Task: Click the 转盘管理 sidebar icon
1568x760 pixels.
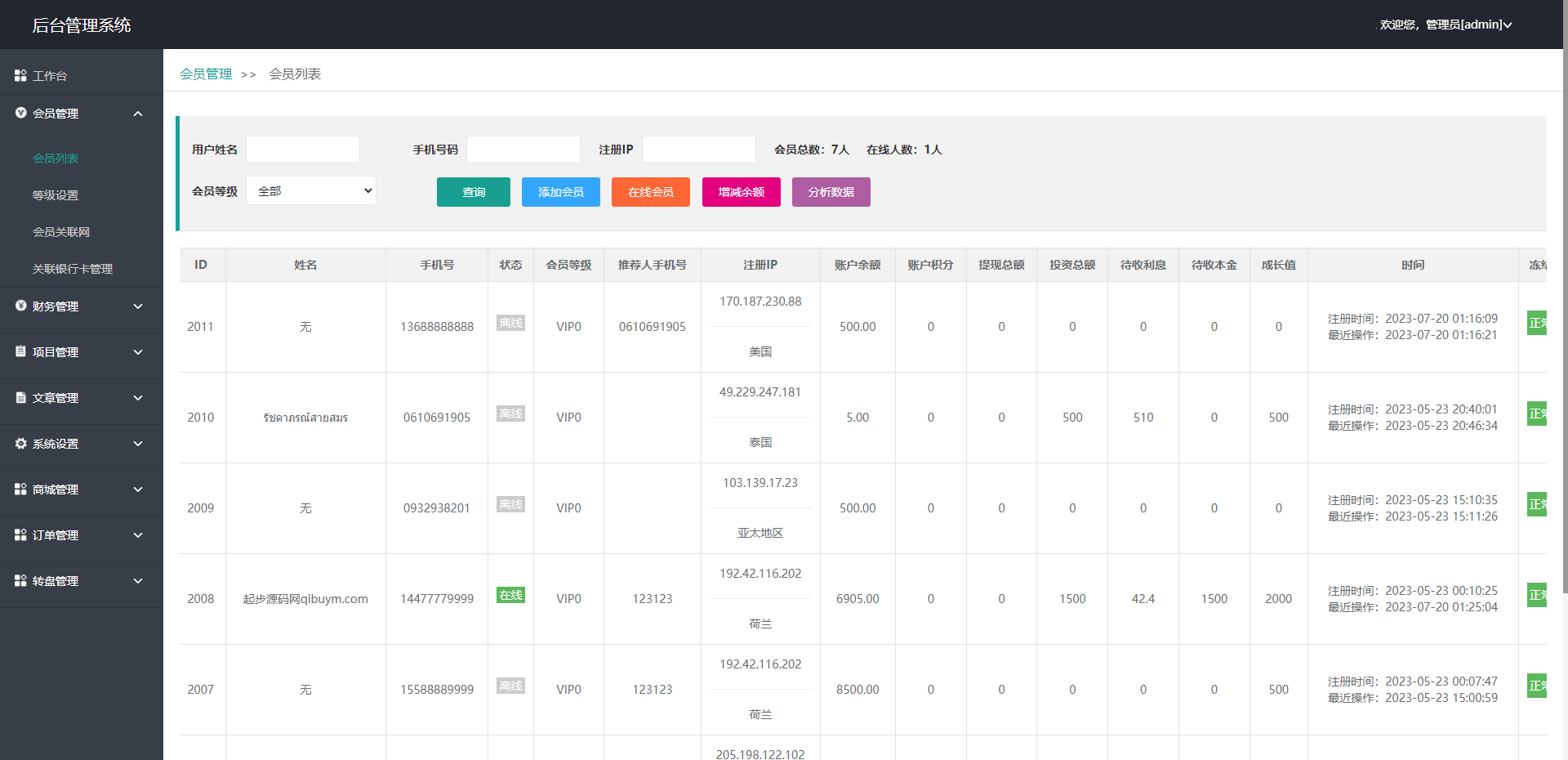Action: point(20,580)
